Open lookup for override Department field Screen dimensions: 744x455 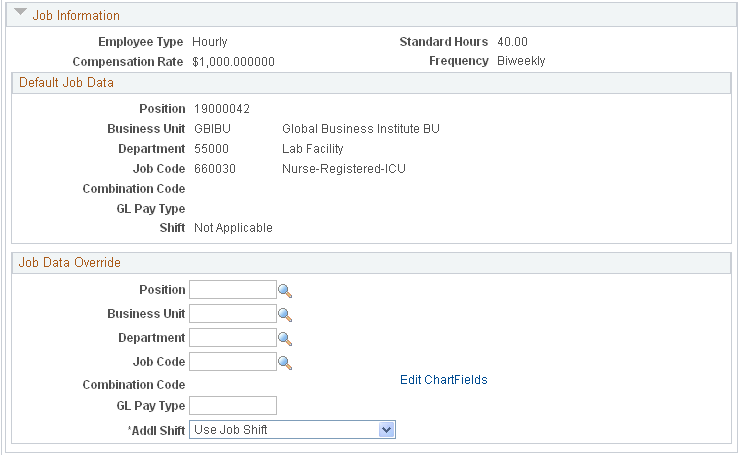(x=285, y=339)
